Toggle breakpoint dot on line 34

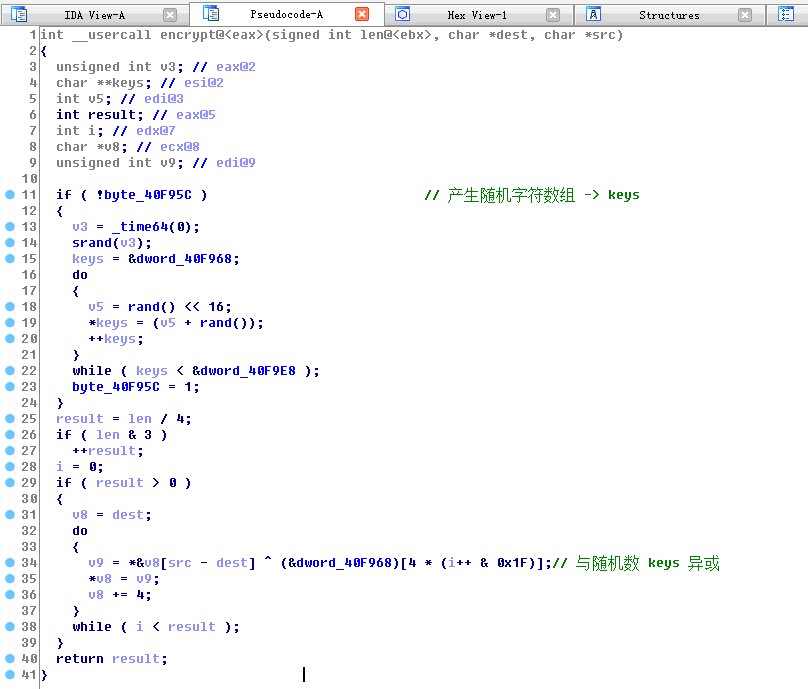[10, 563]
